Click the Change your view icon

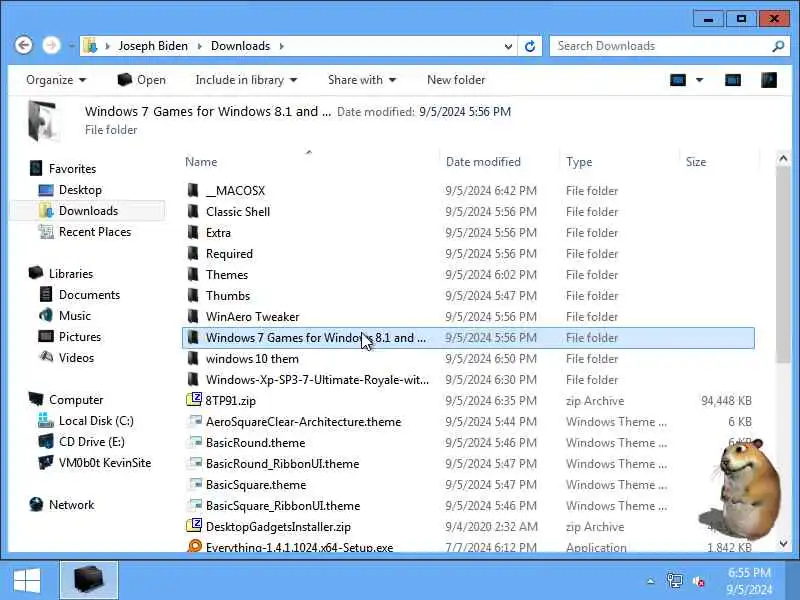click(678, 80)
